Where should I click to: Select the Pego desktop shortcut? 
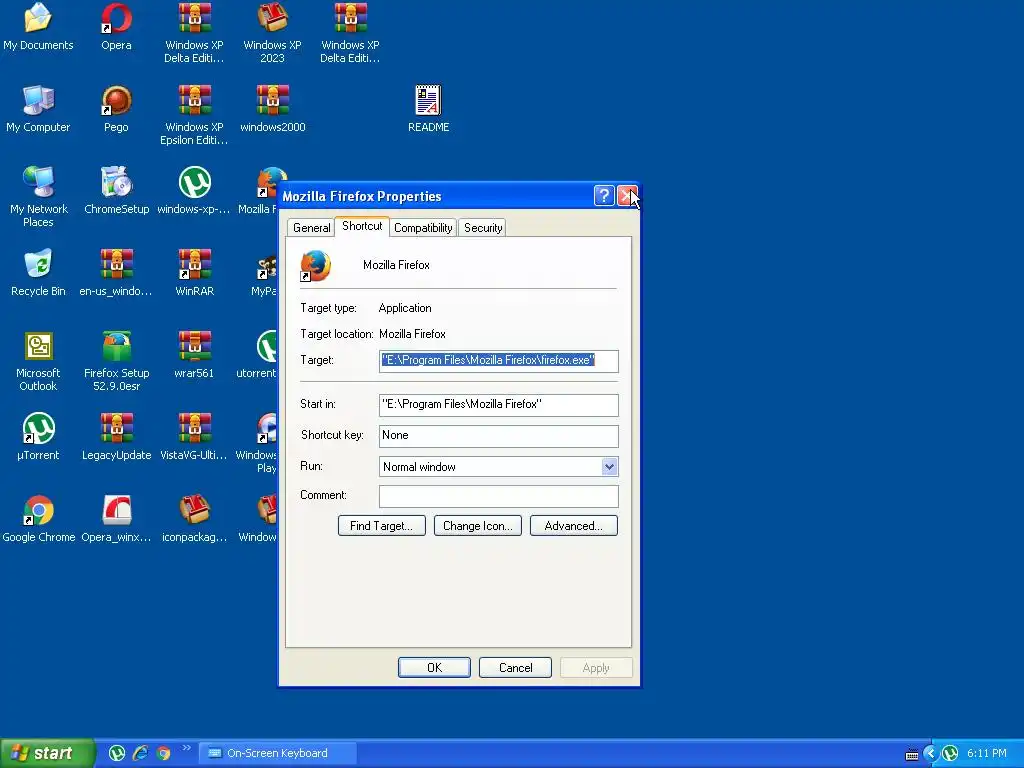[116, 108]
